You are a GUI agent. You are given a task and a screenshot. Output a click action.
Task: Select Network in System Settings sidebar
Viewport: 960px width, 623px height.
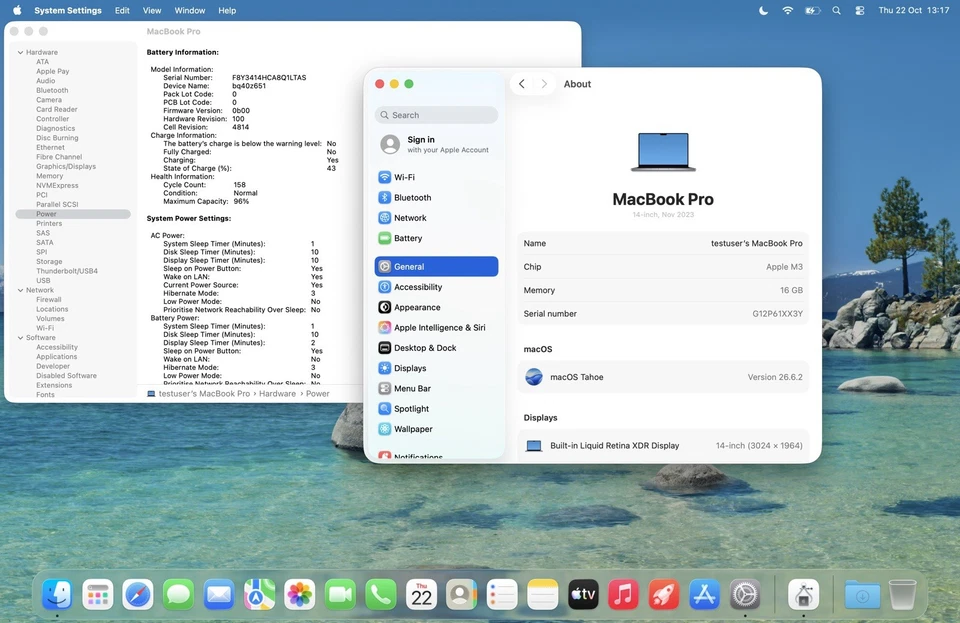pos(436,218)
